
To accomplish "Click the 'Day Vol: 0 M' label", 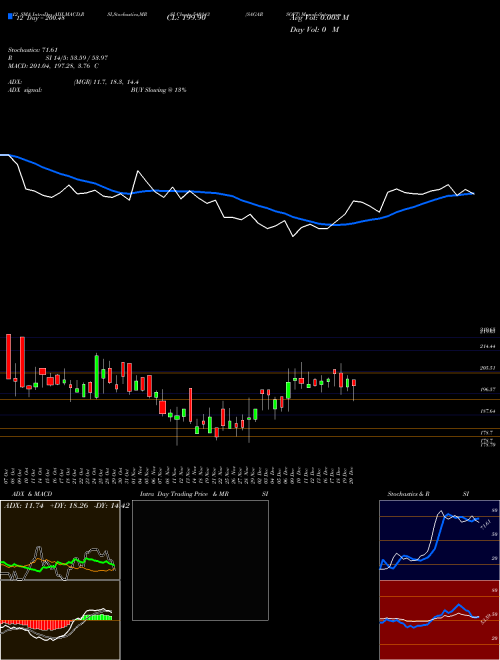I will coord(314,30).
